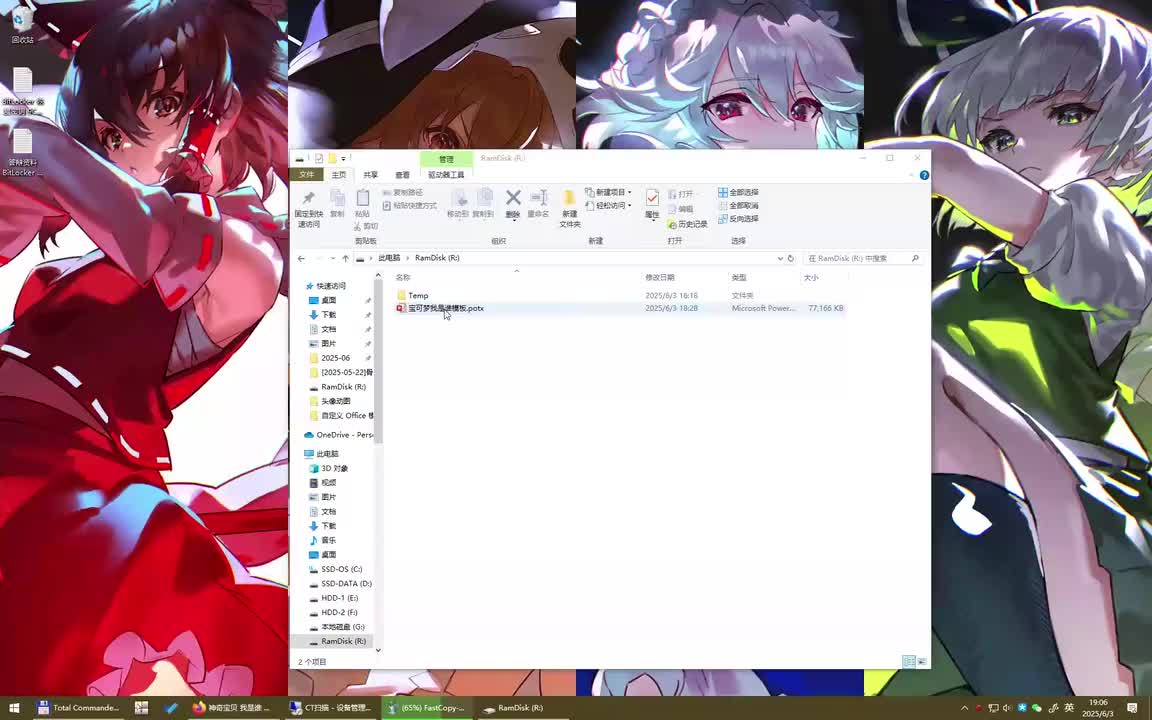Viewport: 1152px width, 720px height.
Task: Choose Invert selection (反向选择)
Action: (x=738, y=219)
